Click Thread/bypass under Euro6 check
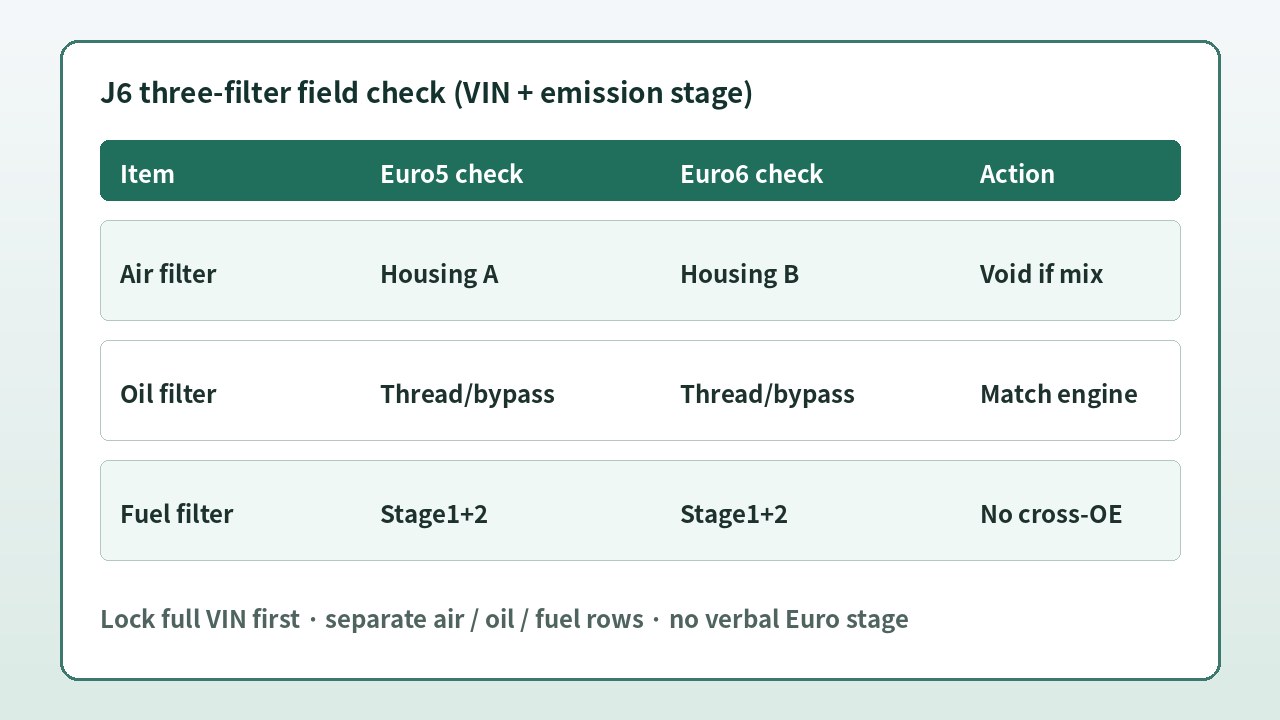Screen dimensions: 1280x720 point(767,394)
